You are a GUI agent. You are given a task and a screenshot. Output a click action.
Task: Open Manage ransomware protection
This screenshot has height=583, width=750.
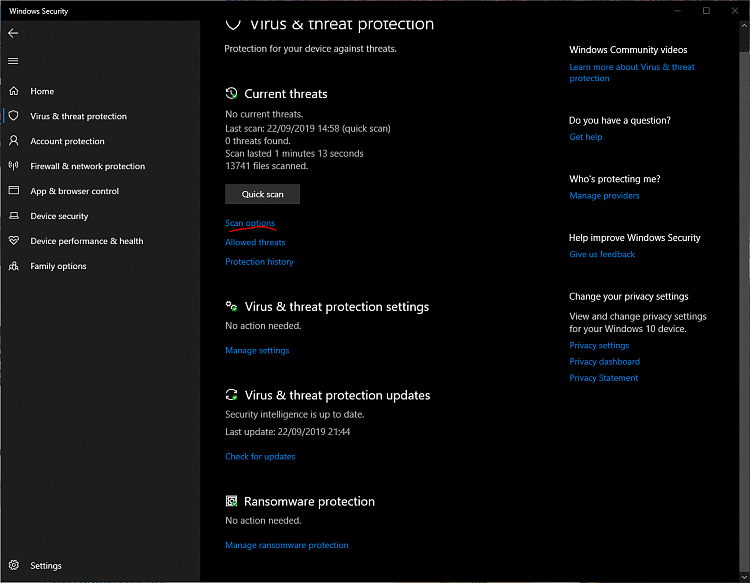[287, 545]
